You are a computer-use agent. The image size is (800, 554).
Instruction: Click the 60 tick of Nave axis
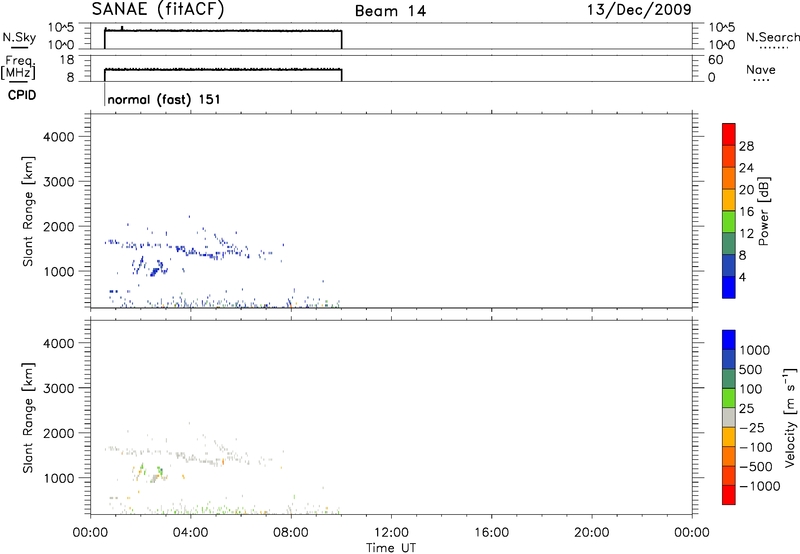tap(715, 60)
